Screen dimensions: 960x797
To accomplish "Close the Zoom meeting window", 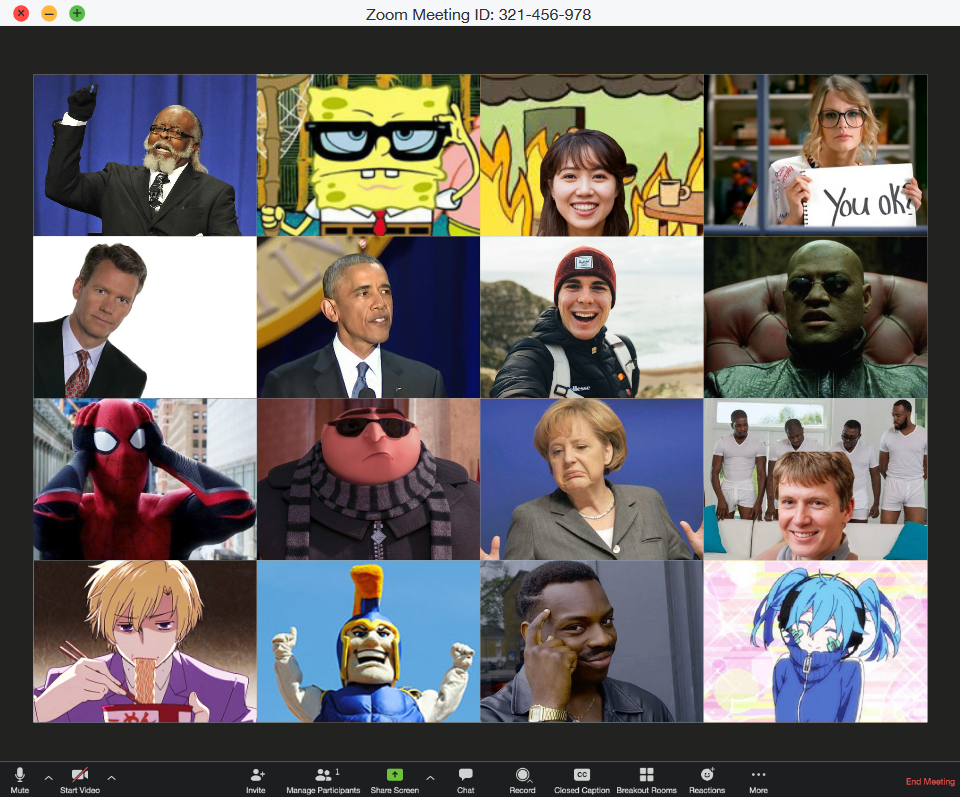I will pyautogui.click(x=21, y=13).
